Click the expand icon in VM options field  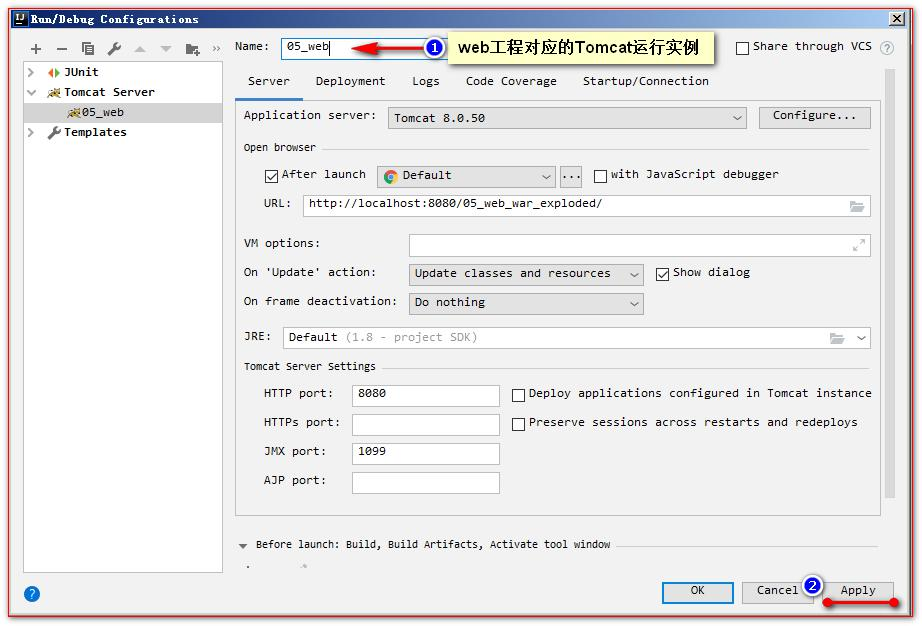[858, 245]
